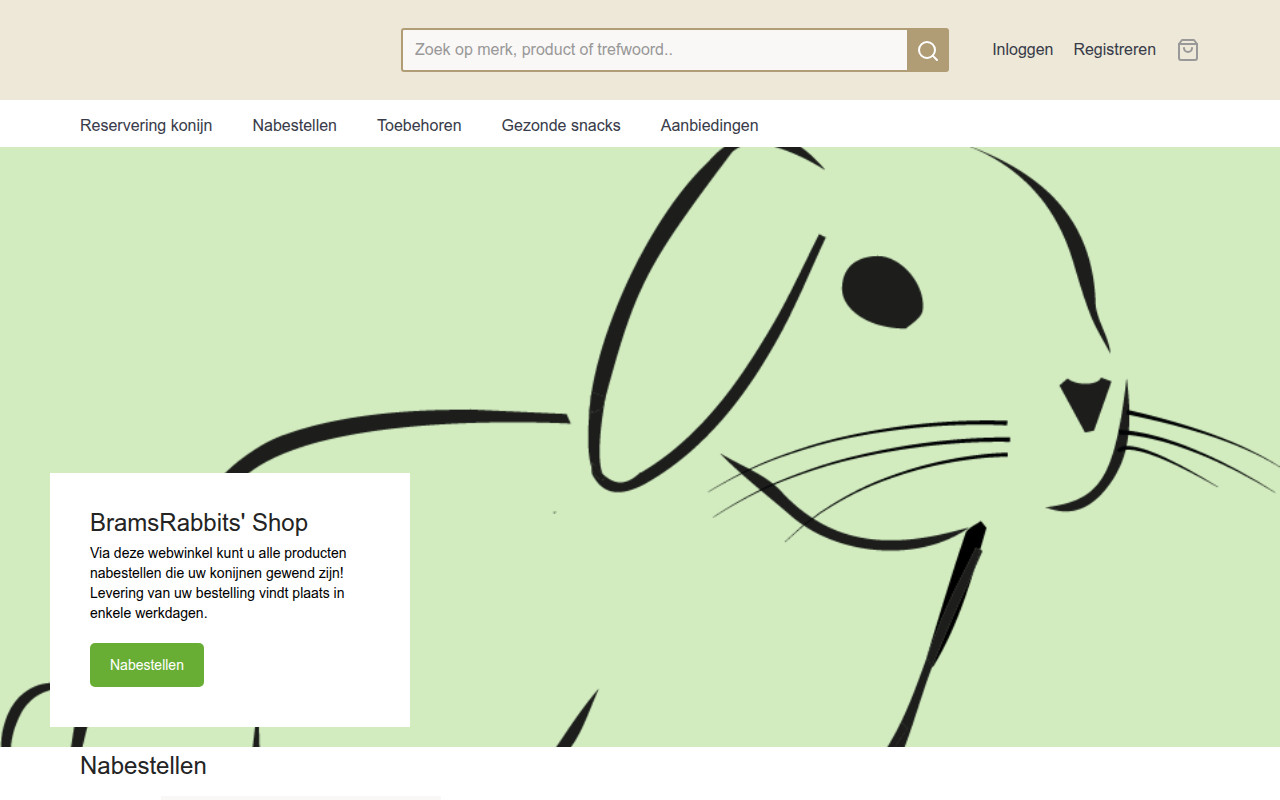Open the Reservering konijn menu item
Viewport: 1280px width, 800px height.
tap(146, 126)
